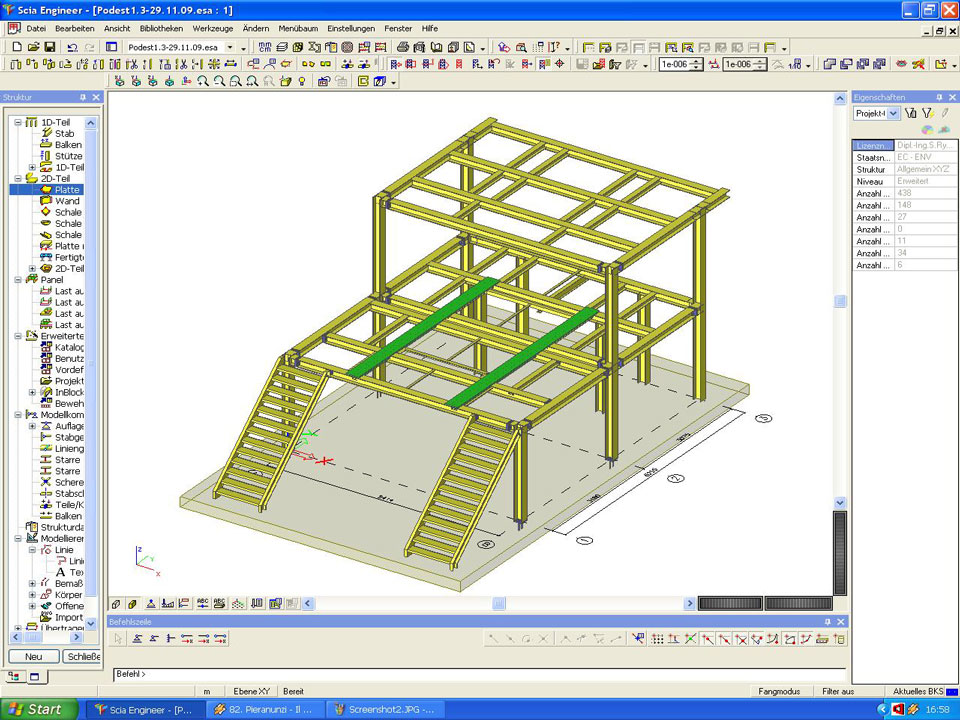This screenshot has width=960, height=720.
Task: Click the light bulb icon in view toolbar
Action: pyautogui.click(x=302, y=82)
